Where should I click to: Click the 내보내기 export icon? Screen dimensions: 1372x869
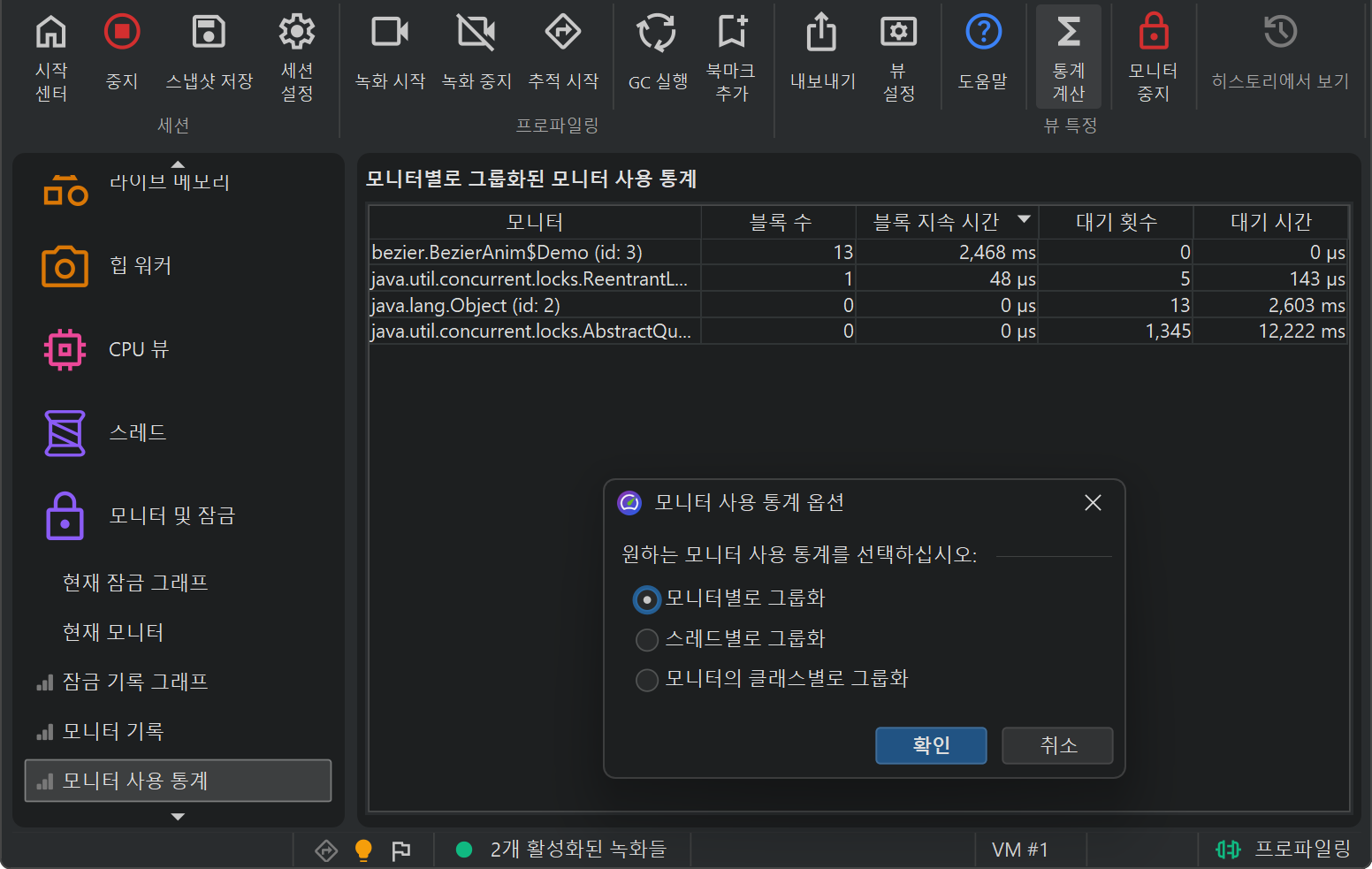point(822,33)
